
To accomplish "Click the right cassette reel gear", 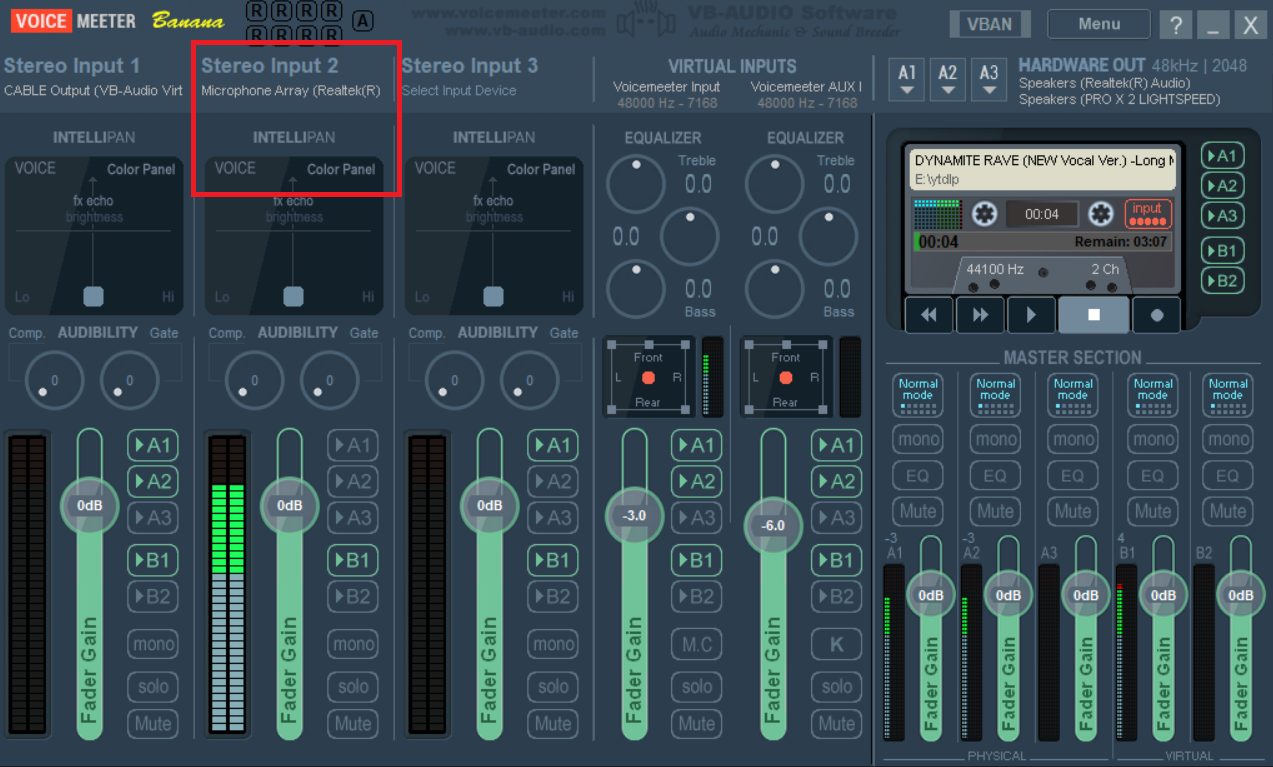I will click(x=1101, y=213).
